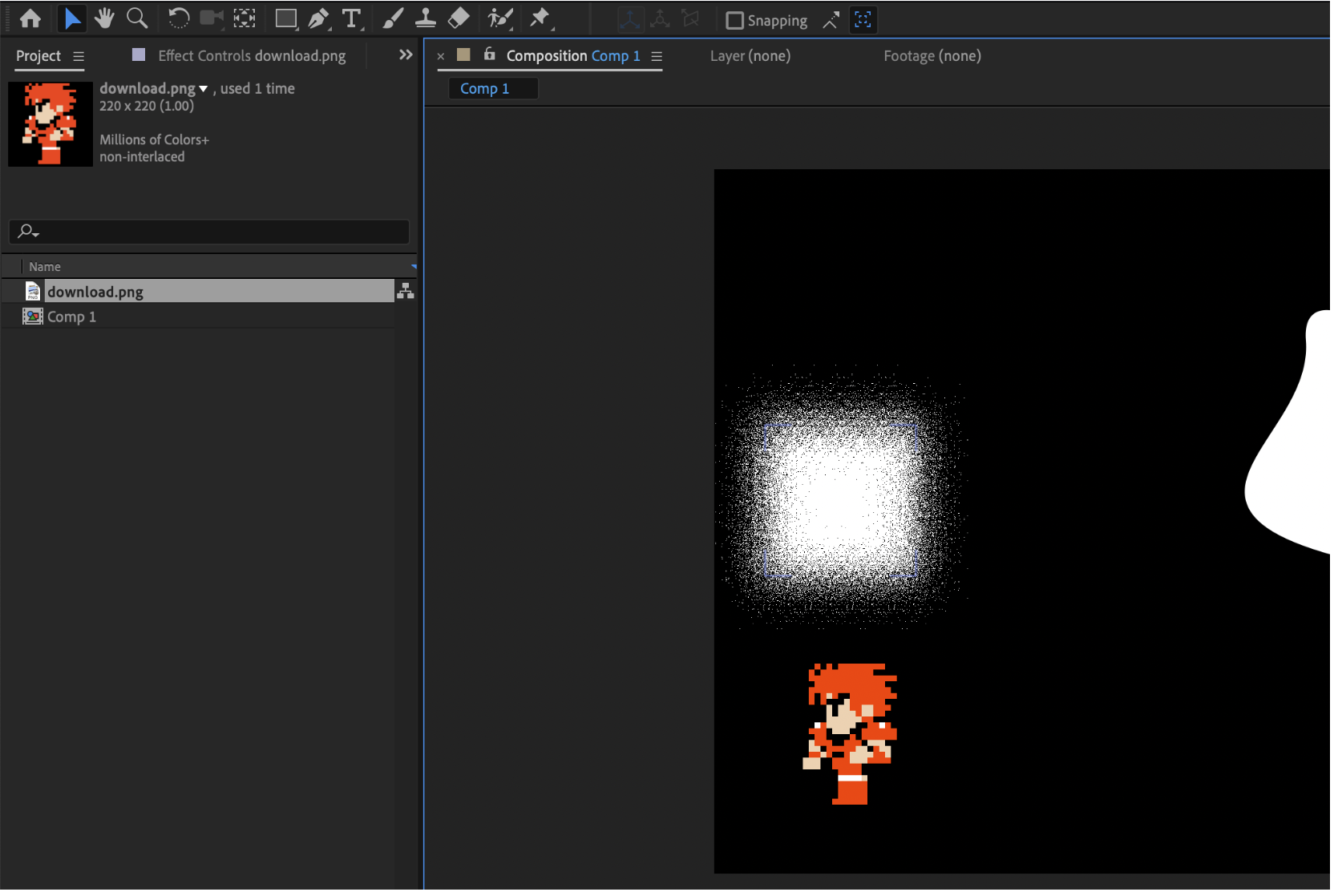Image resolution: width=1334 pixels, height=896 pixels.
Task: Switch to the Composition Comp 1 tab
Action: click(573, 56)
